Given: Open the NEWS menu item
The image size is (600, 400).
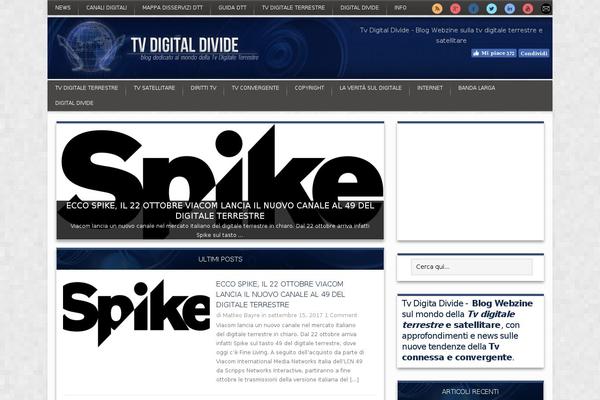Looking at the screenshot, I should pyautogui.click(x=63, y=8).
